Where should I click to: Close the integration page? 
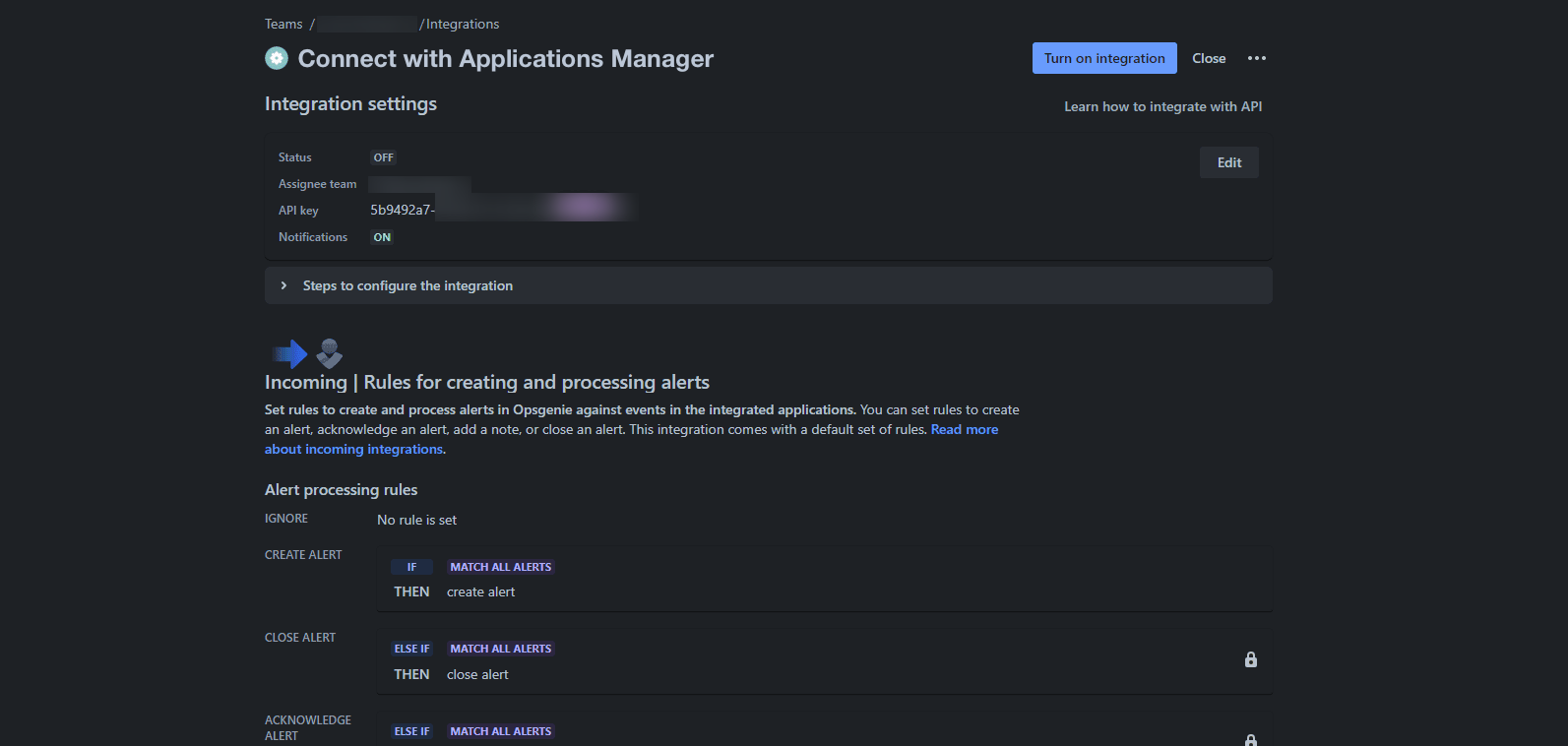[x=1209, y=58]
